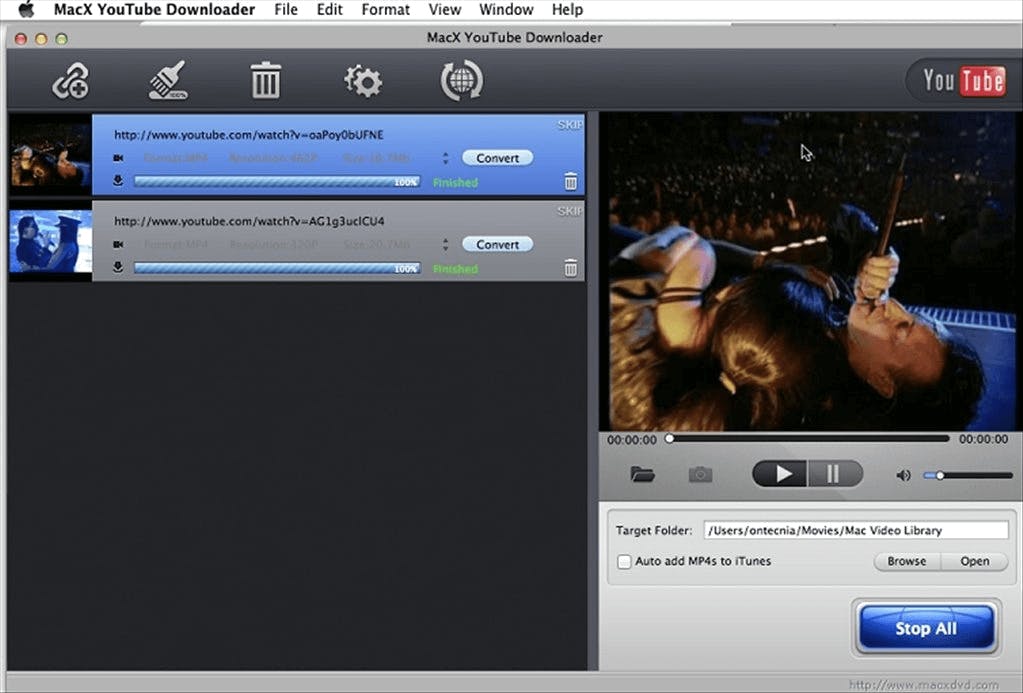Open the Edit menu
Screen dimensions: 1023x693
point(329,10)
